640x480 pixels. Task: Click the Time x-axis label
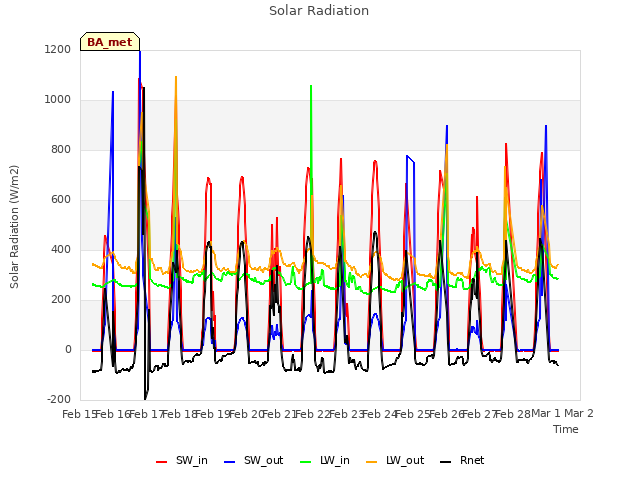[x=566, y=429]
